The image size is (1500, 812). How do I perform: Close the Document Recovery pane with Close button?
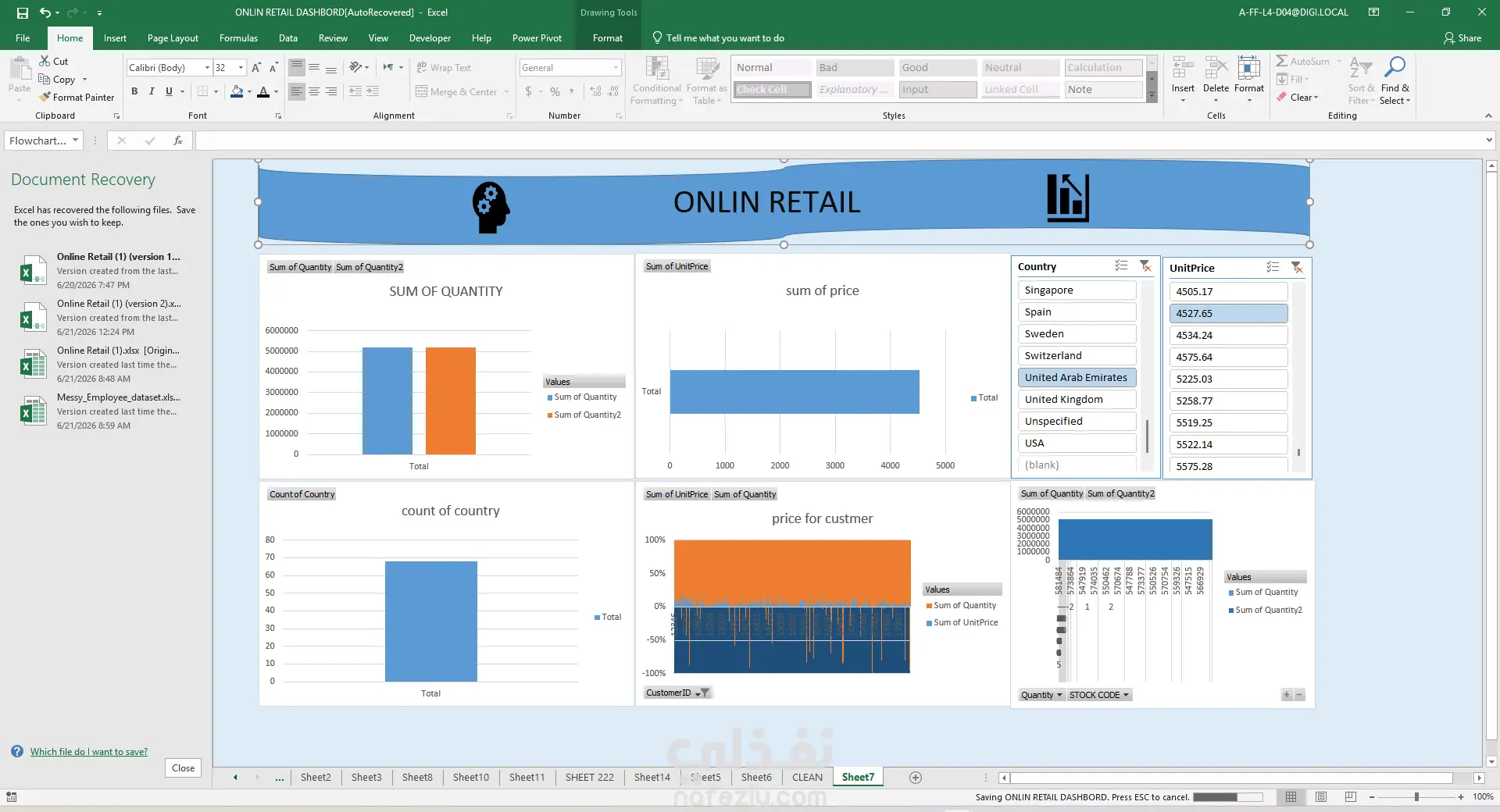[184, 768]
